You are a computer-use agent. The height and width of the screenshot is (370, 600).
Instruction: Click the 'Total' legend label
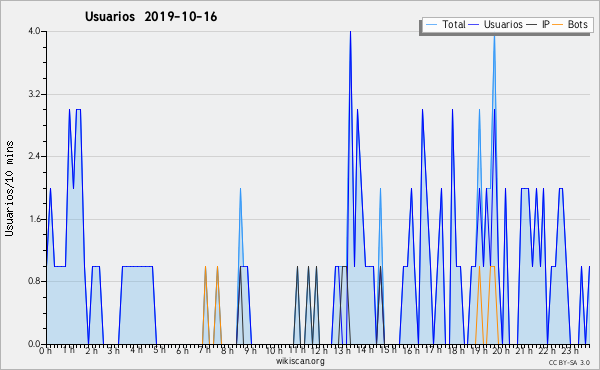pyautogui.click(x=454, y=24)
